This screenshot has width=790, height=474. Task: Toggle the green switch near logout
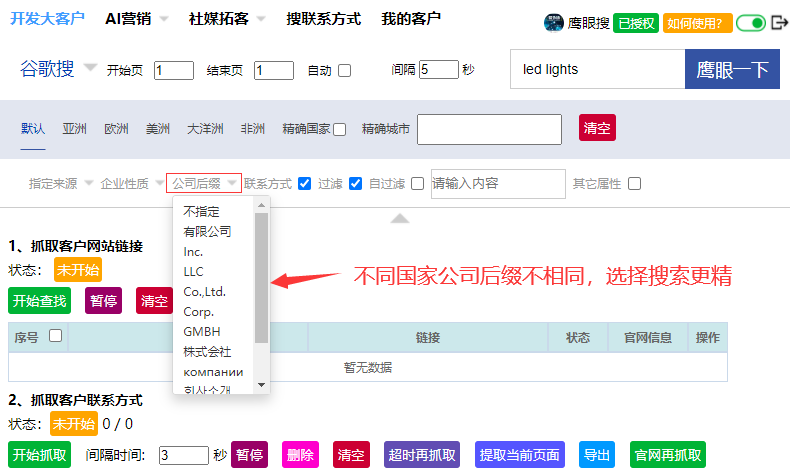pyautogui.click(x=750, y=23)
